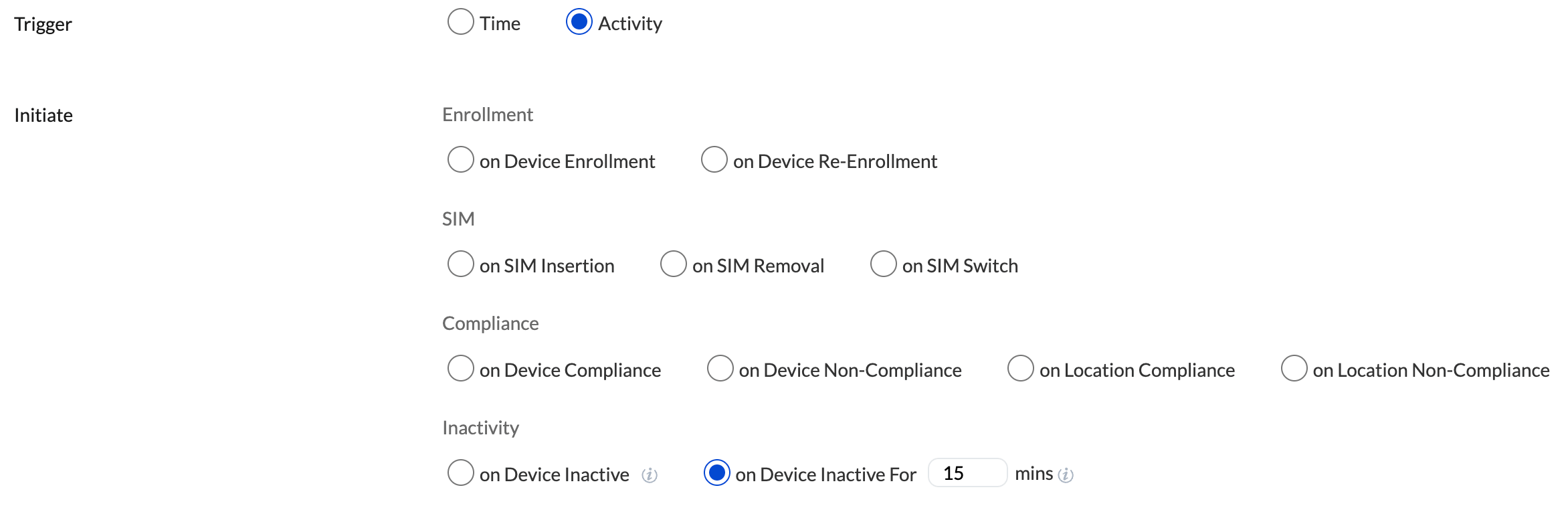Click info icon beside on Device Inactive

pyautogui.click(x=649, y=475)
